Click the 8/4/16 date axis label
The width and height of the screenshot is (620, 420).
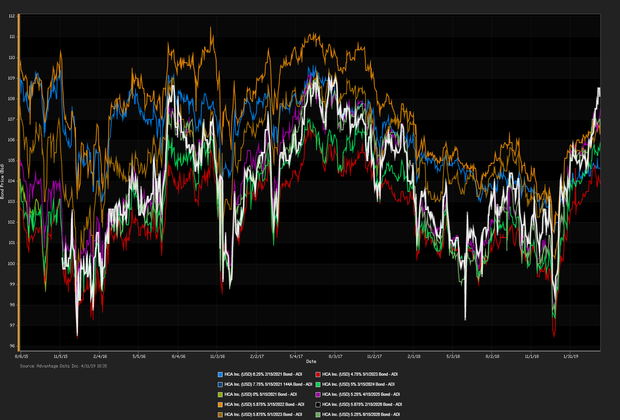pyautogui.click(x=178, y=356)
